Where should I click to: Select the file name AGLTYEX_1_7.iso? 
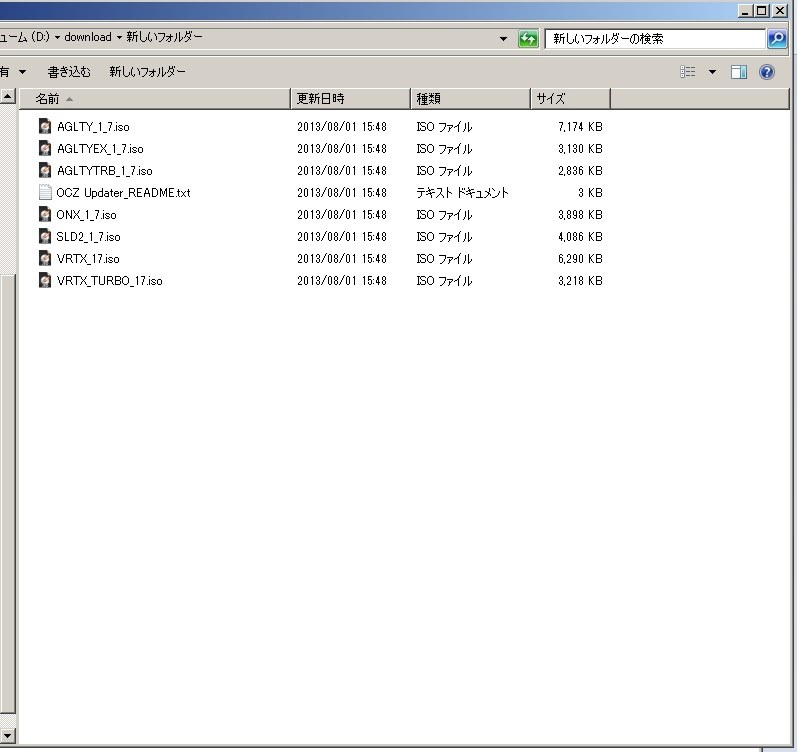100,149
